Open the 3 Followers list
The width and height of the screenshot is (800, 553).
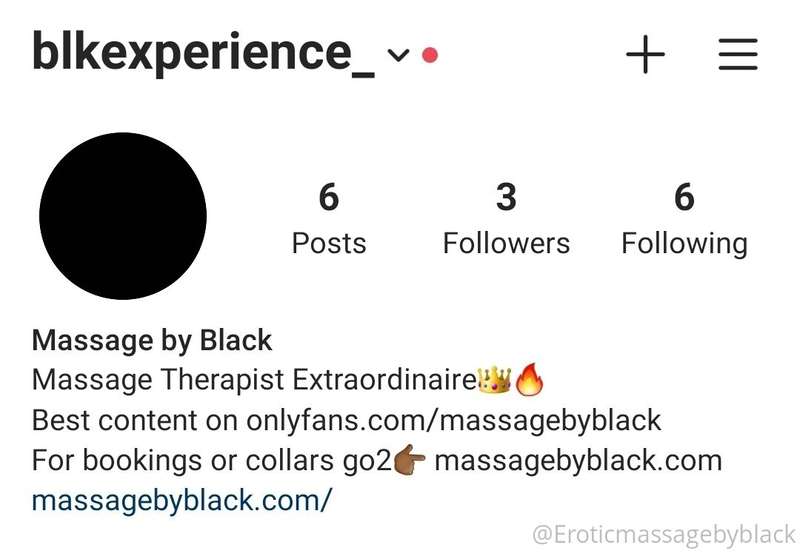506,219
